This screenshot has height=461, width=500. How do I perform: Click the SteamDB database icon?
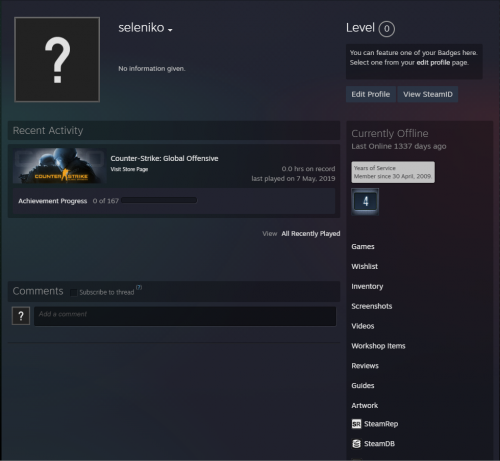tap(356, 444)
